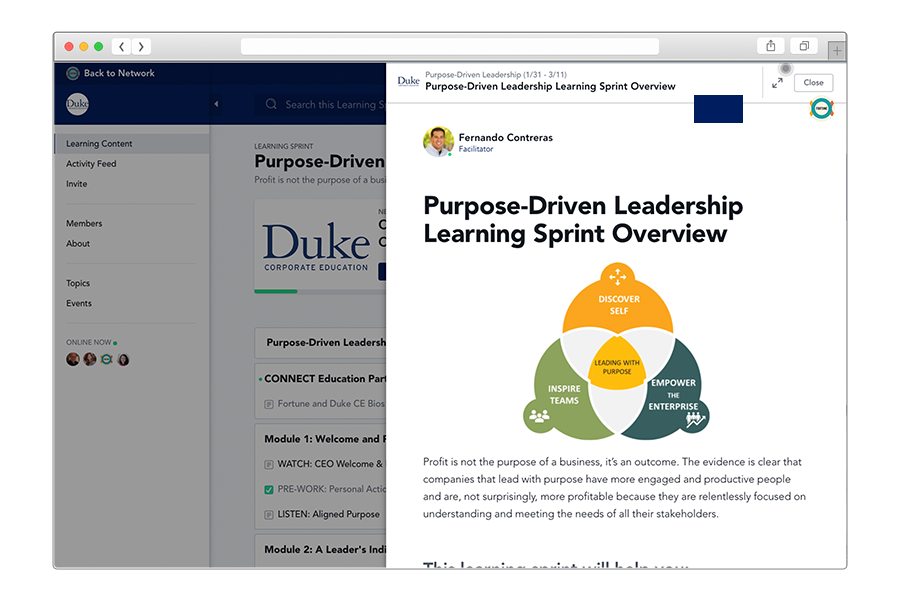Screen dimensions: 900x600
Task: Open About in sidebar
Action: point(78,243)
